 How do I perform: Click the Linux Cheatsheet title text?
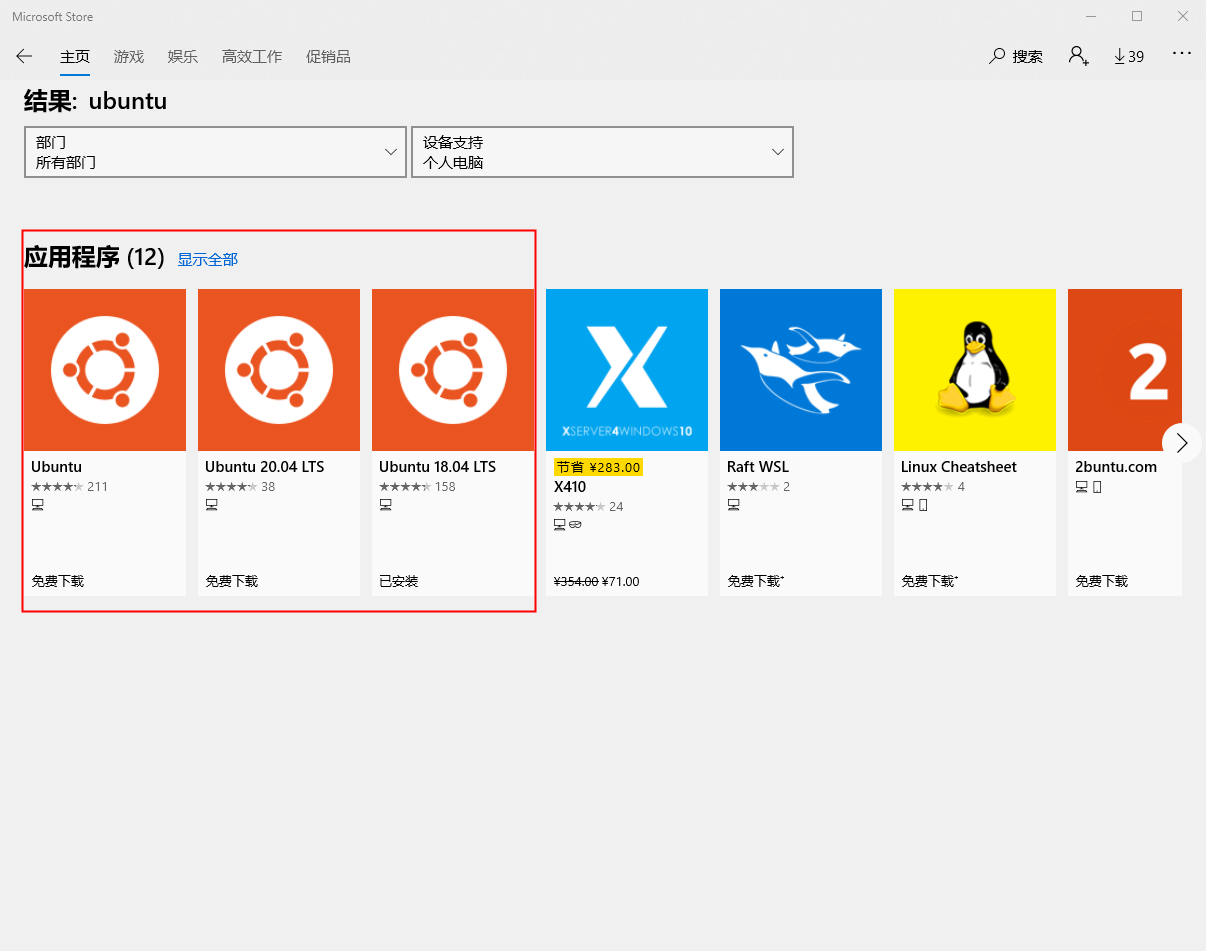coord(959,467)
